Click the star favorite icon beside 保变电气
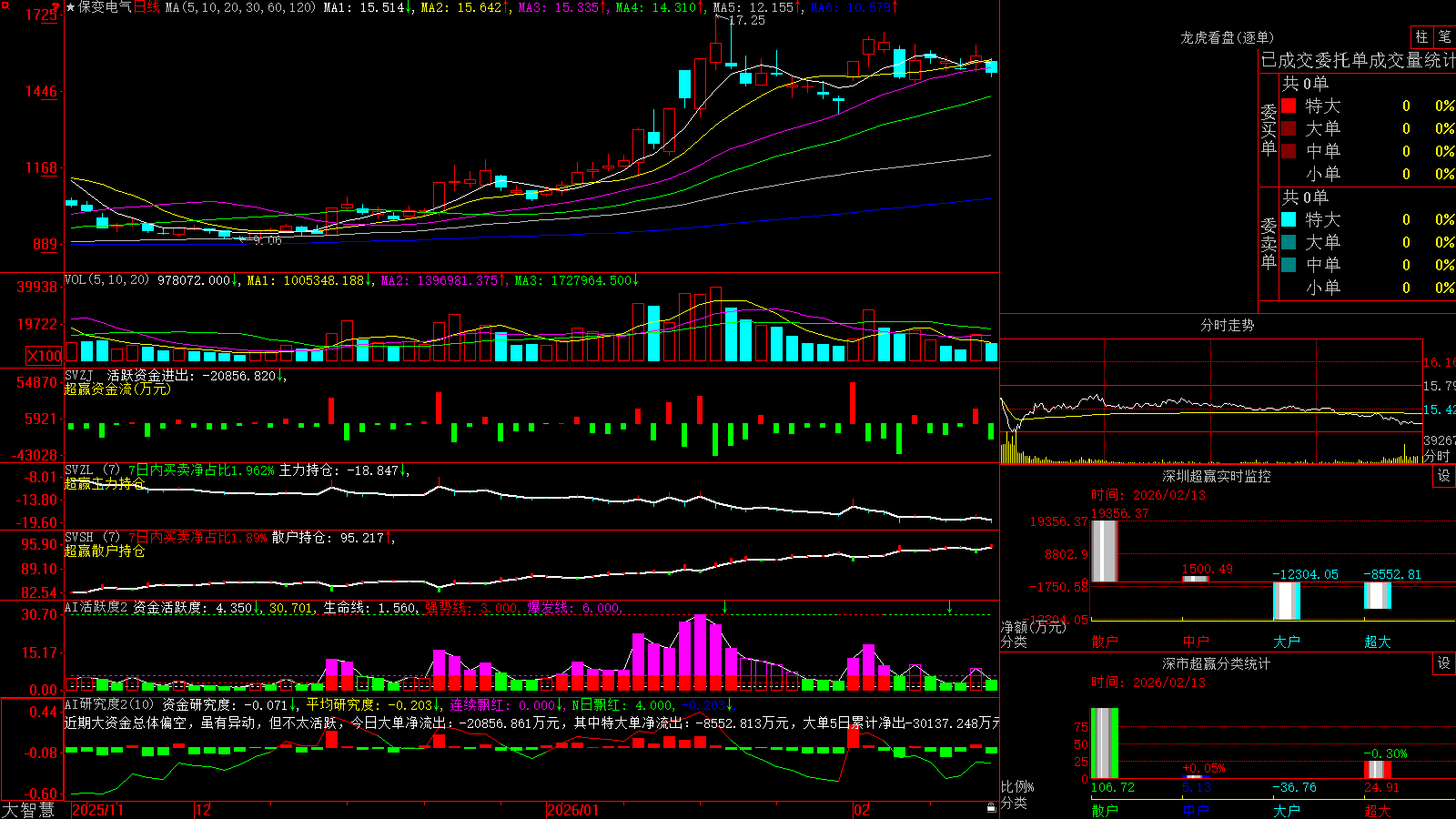The width and height of the screenshot is (1456, 819). tap(70, 7)
